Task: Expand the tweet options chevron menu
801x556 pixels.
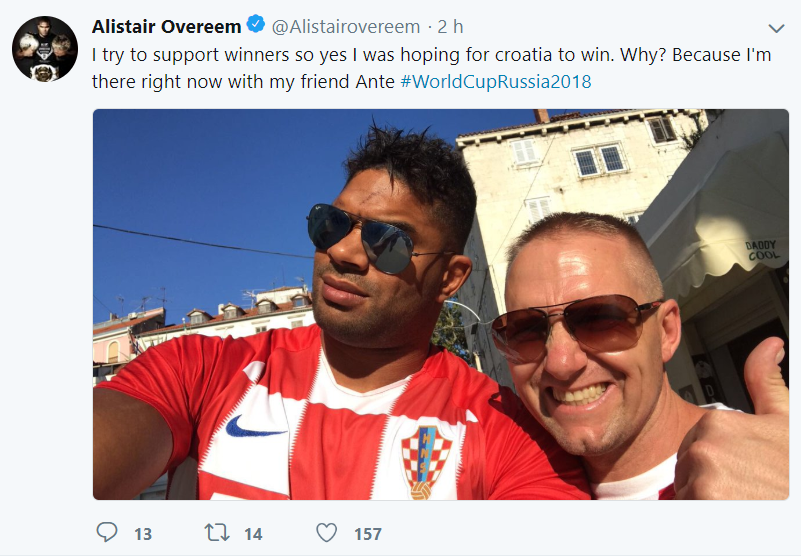Action: (776, 28)
